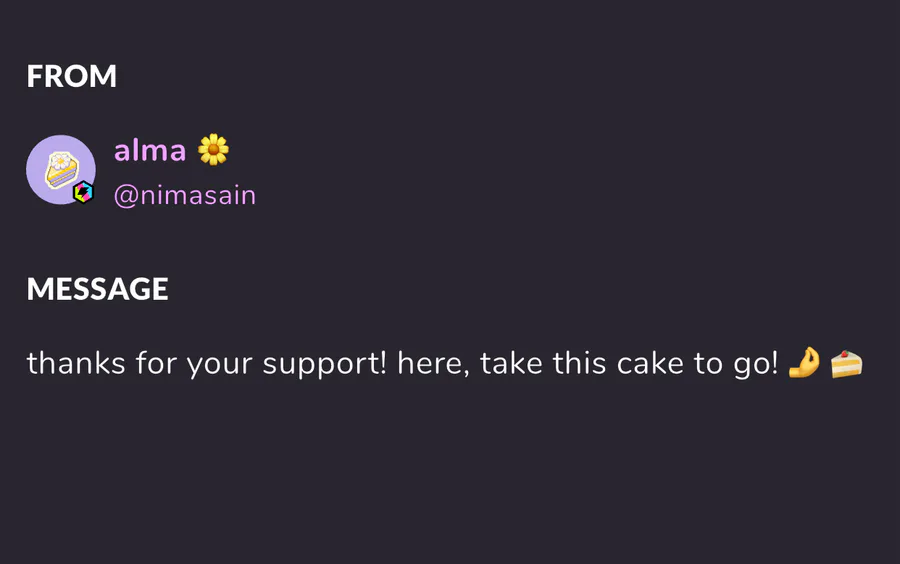Click the FROM heading

click(72, 76)
